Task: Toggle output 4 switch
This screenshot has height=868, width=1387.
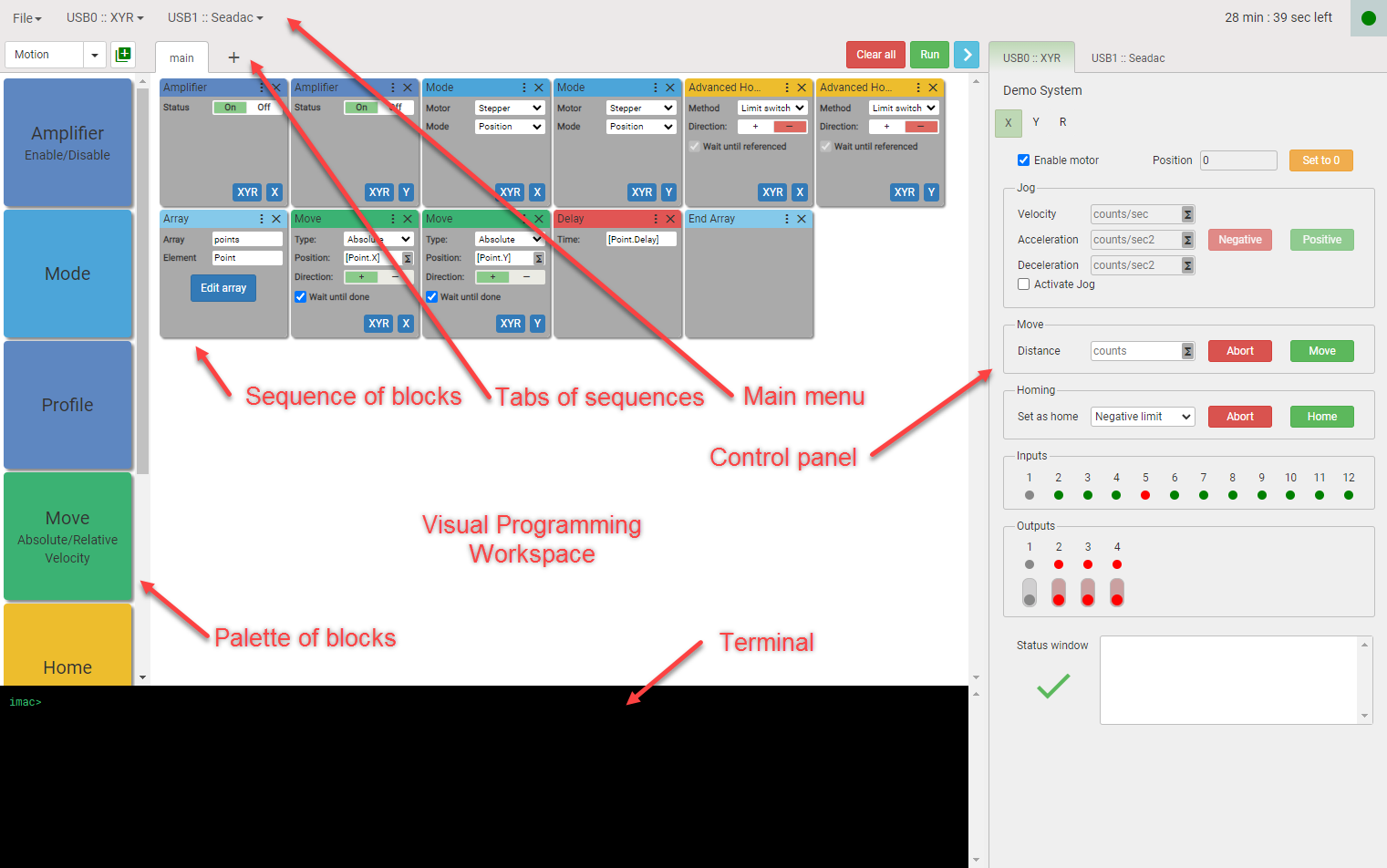Action: [x=1117, y=593]
